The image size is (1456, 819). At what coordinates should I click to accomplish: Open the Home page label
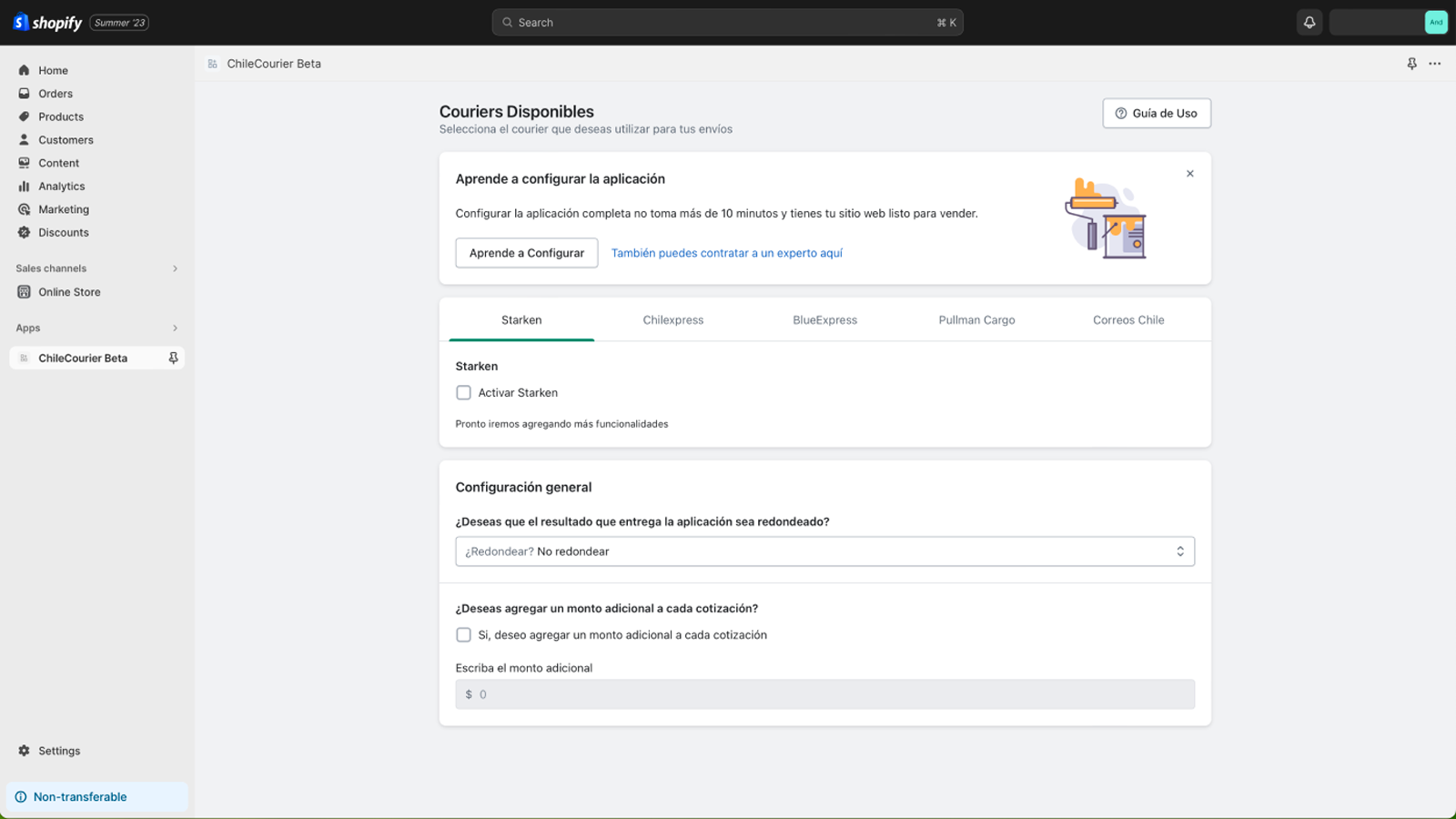(53, 70)
